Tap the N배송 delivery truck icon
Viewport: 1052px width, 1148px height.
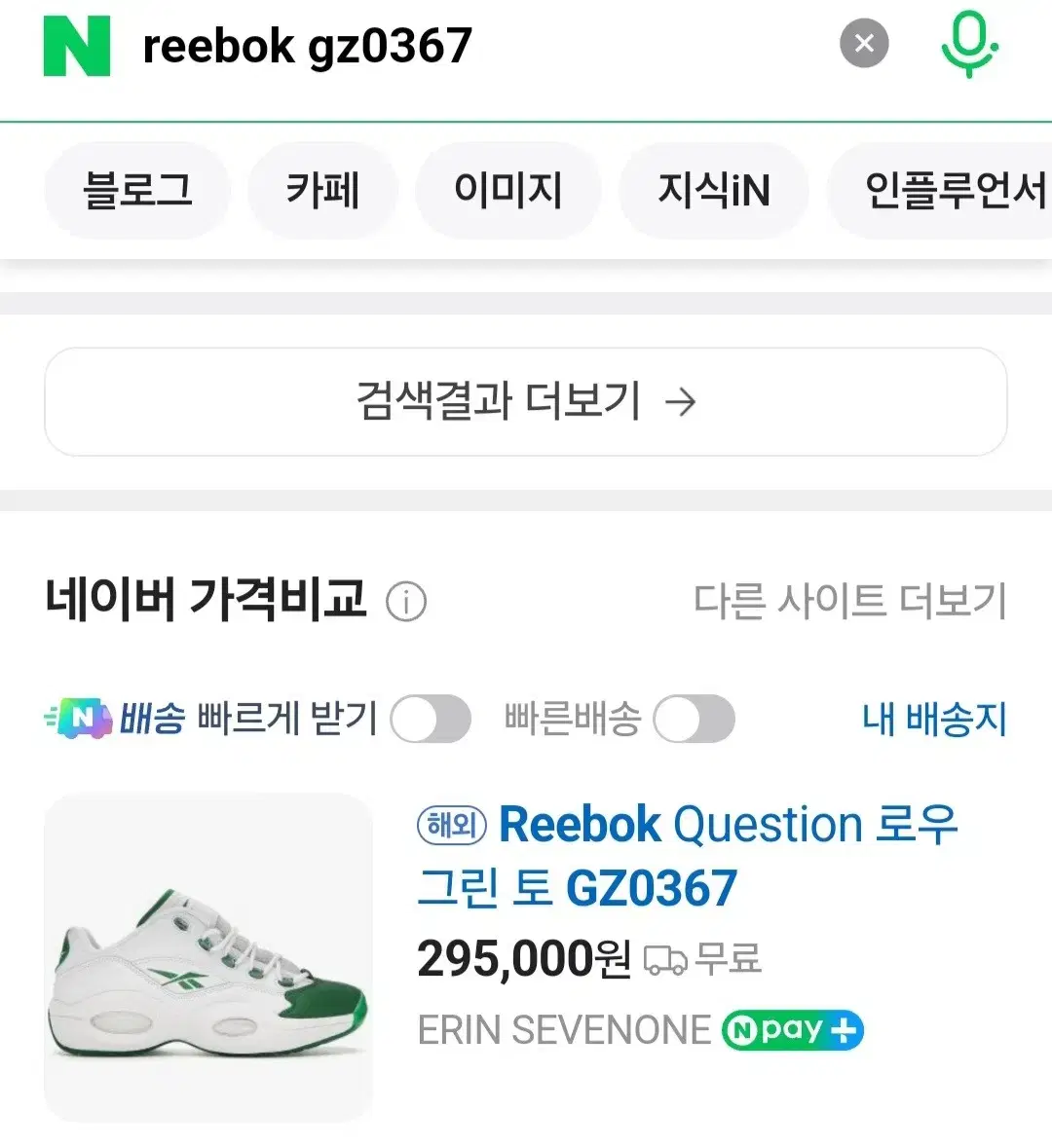click(x=80, y=719)
